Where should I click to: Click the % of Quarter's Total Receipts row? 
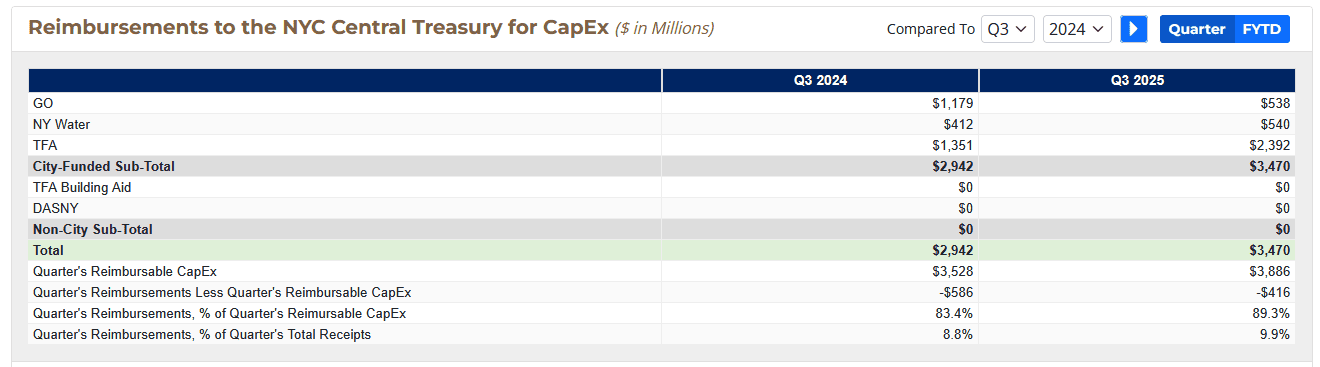[662, 334]
